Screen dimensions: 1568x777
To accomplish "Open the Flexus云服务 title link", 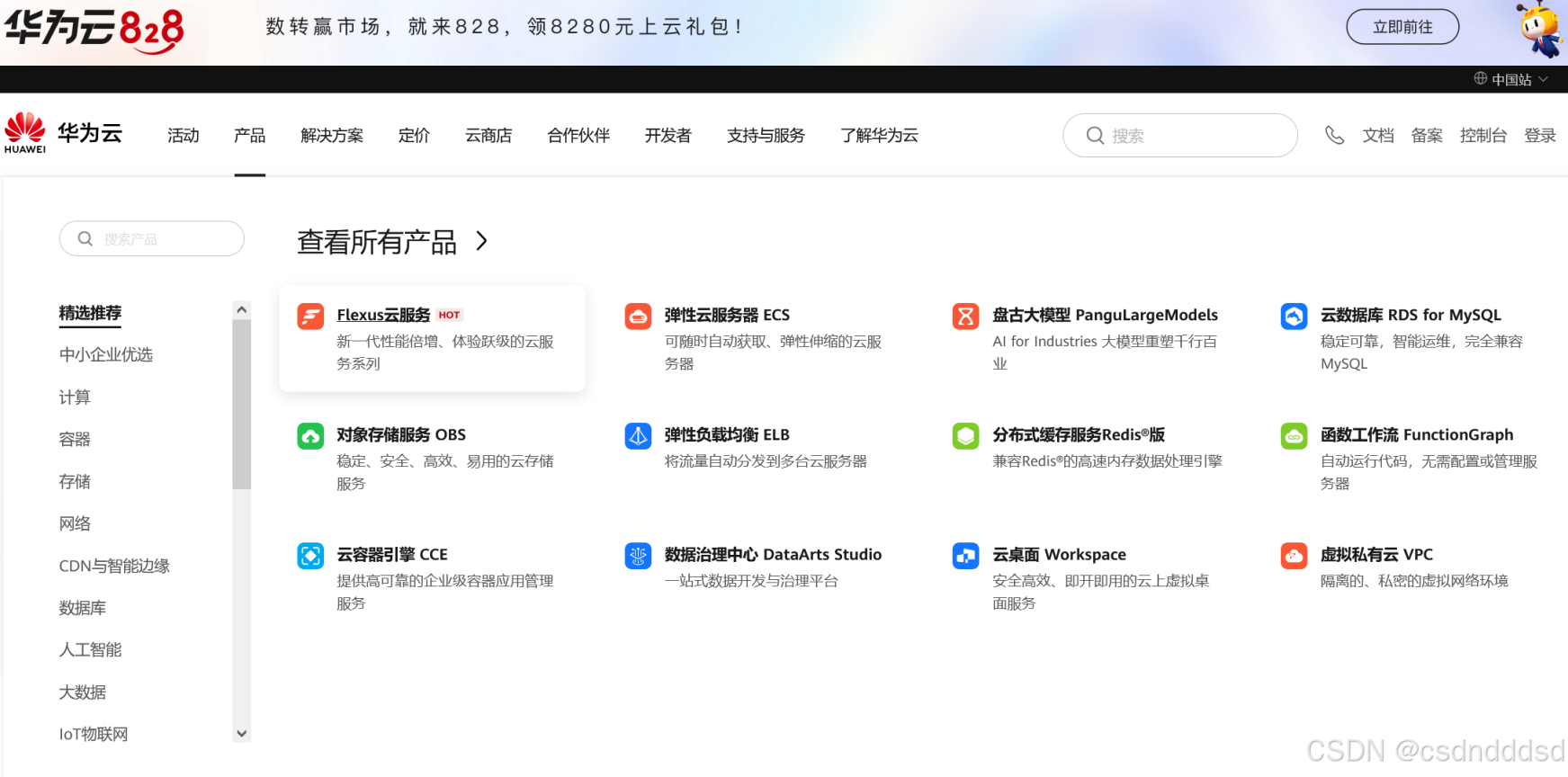I will pyautogui.click(x=383, y=315).
